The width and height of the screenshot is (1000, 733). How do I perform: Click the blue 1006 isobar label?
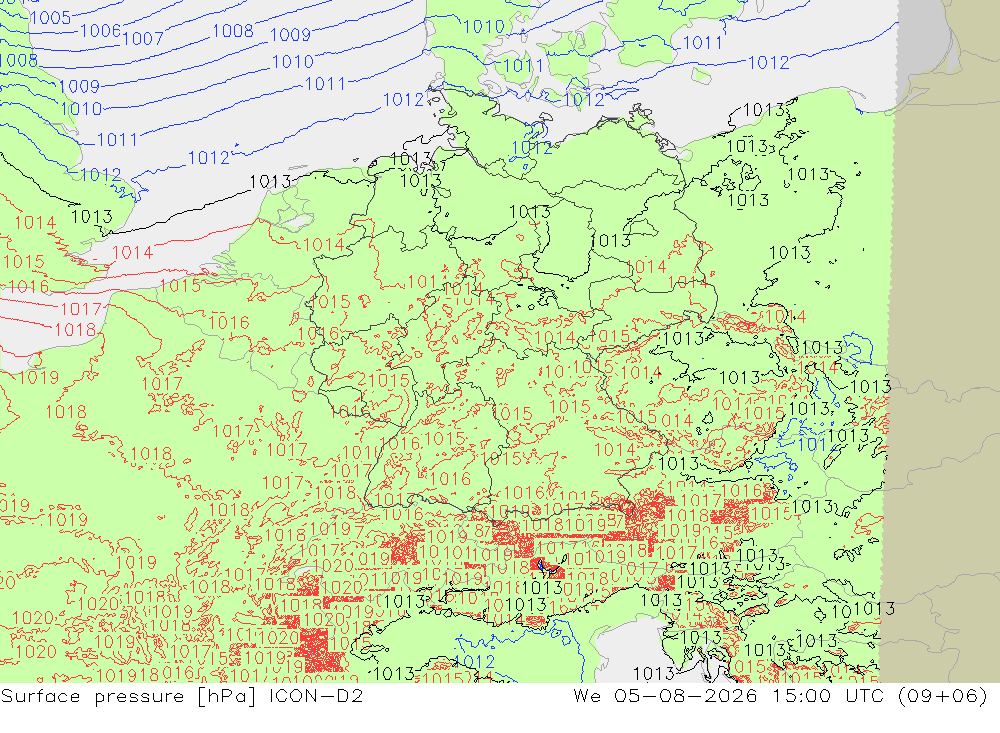(101, 30)
